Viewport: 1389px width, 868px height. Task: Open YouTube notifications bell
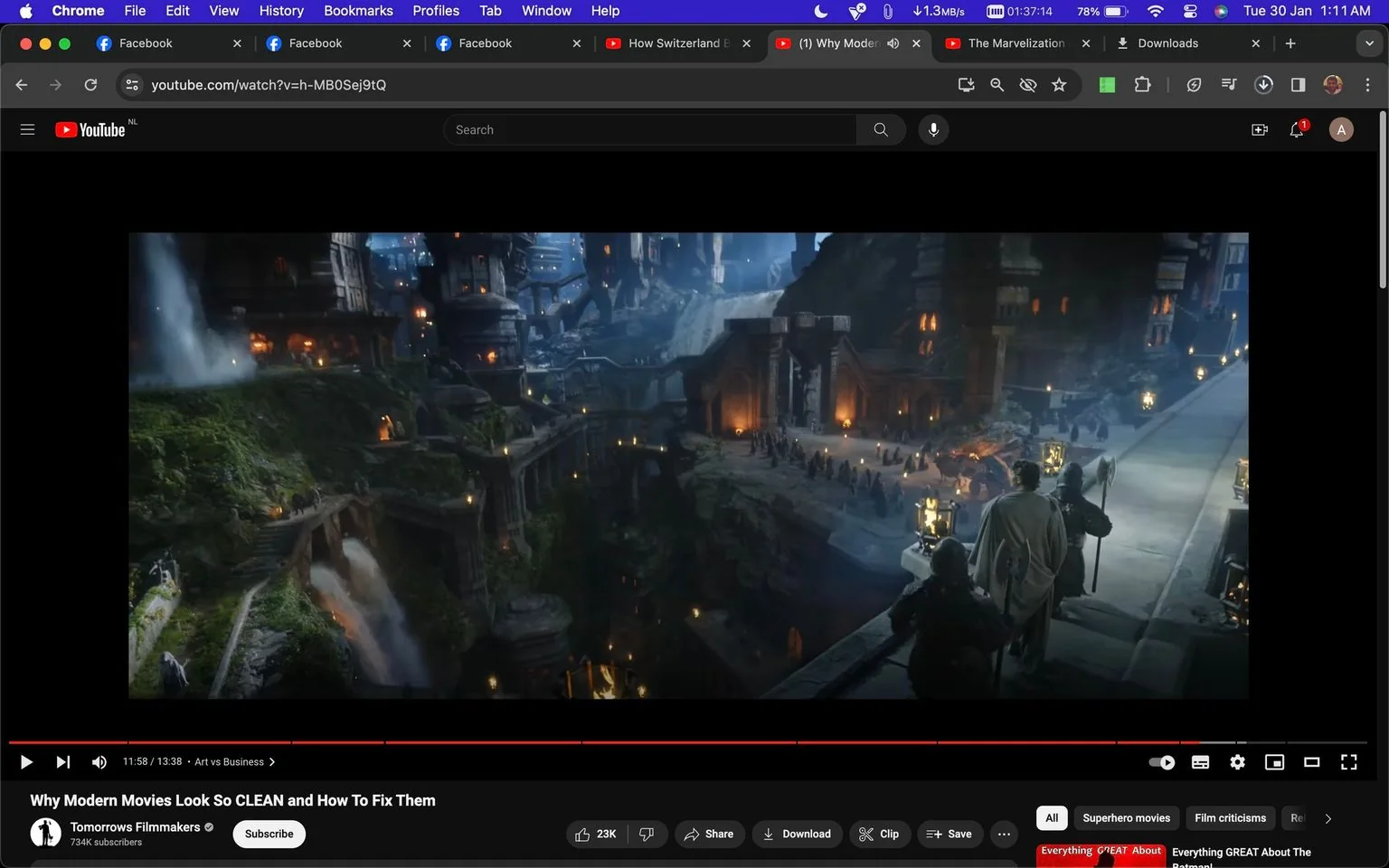(1297, 129)
